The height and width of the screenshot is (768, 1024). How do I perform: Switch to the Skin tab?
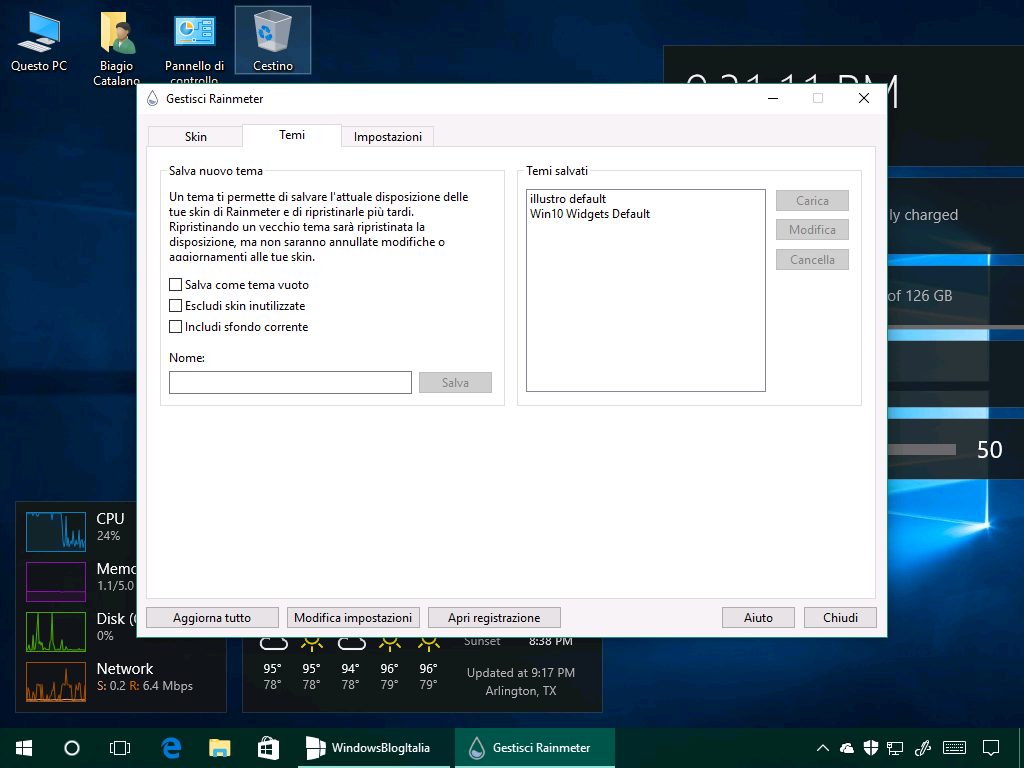coord(195,136)
